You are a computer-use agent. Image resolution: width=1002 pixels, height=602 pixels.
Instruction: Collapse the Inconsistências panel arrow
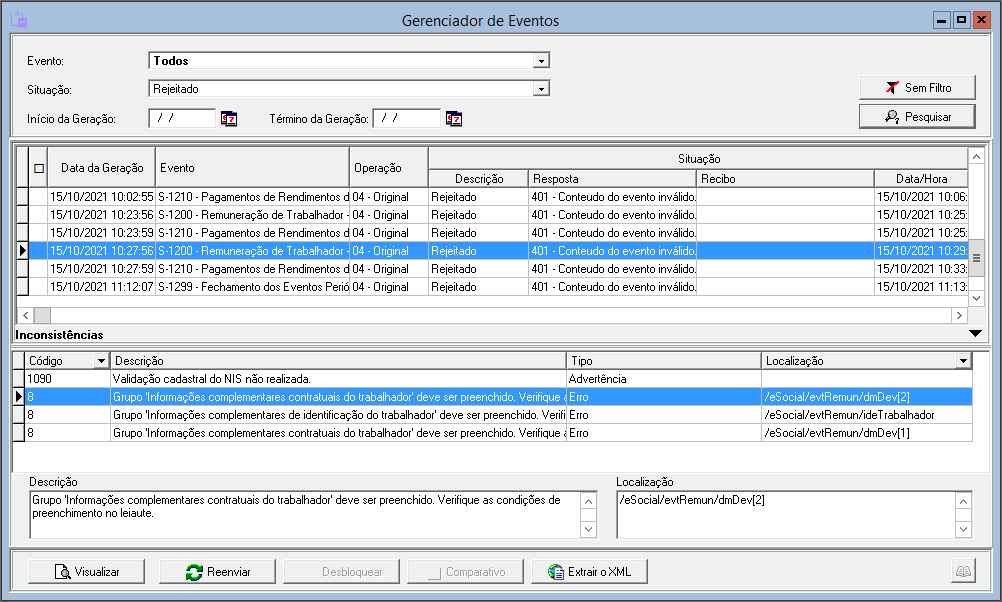coord(976,334)
